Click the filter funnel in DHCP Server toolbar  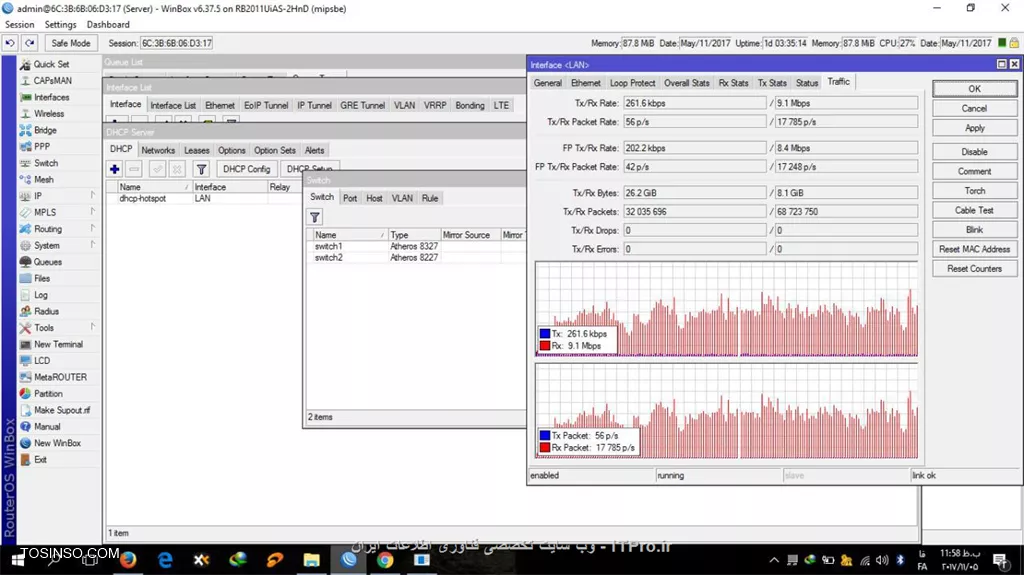(201, 169)
